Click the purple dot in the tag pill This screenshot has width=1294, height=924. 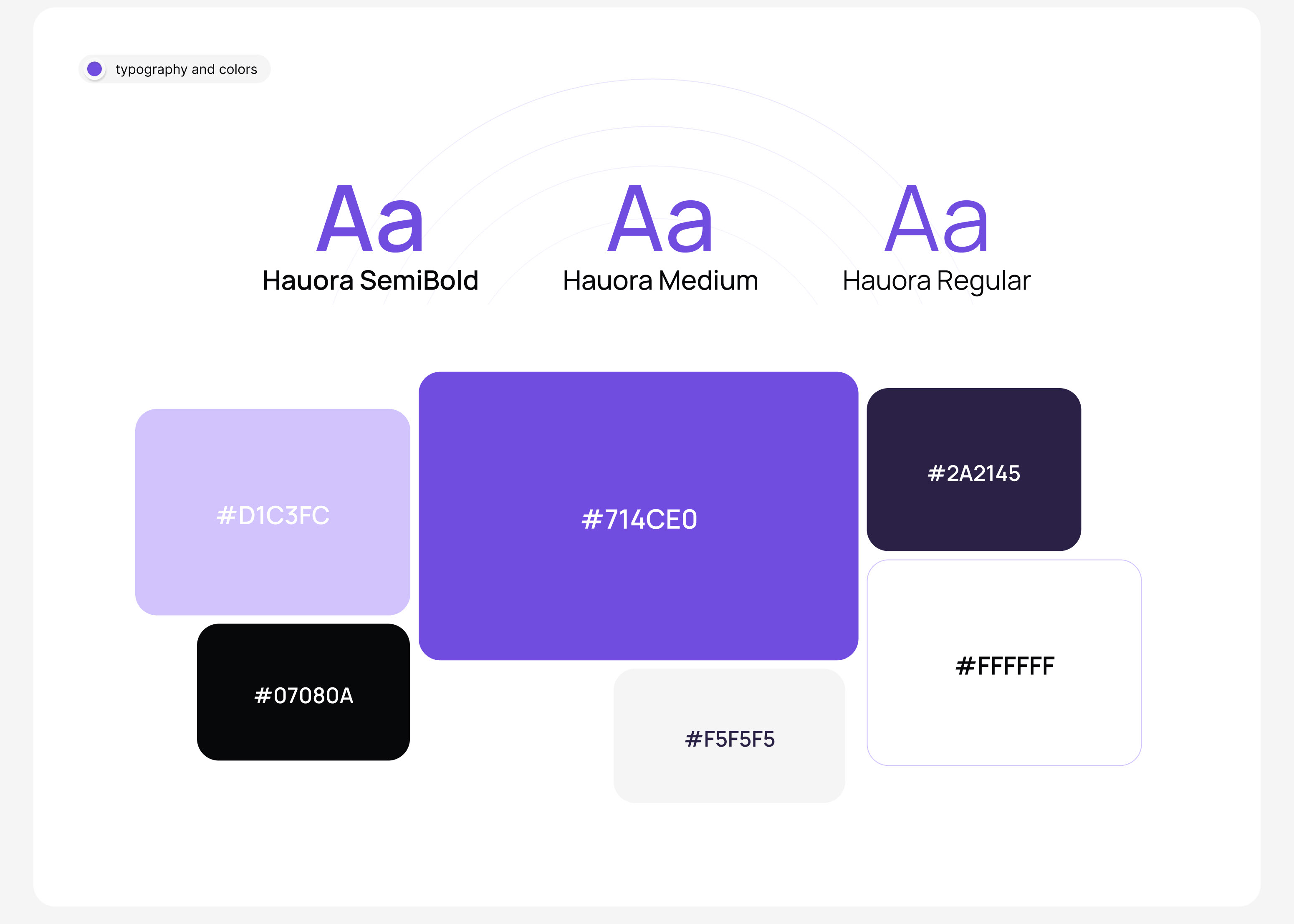pyautogui.click(x=94, y=69)
